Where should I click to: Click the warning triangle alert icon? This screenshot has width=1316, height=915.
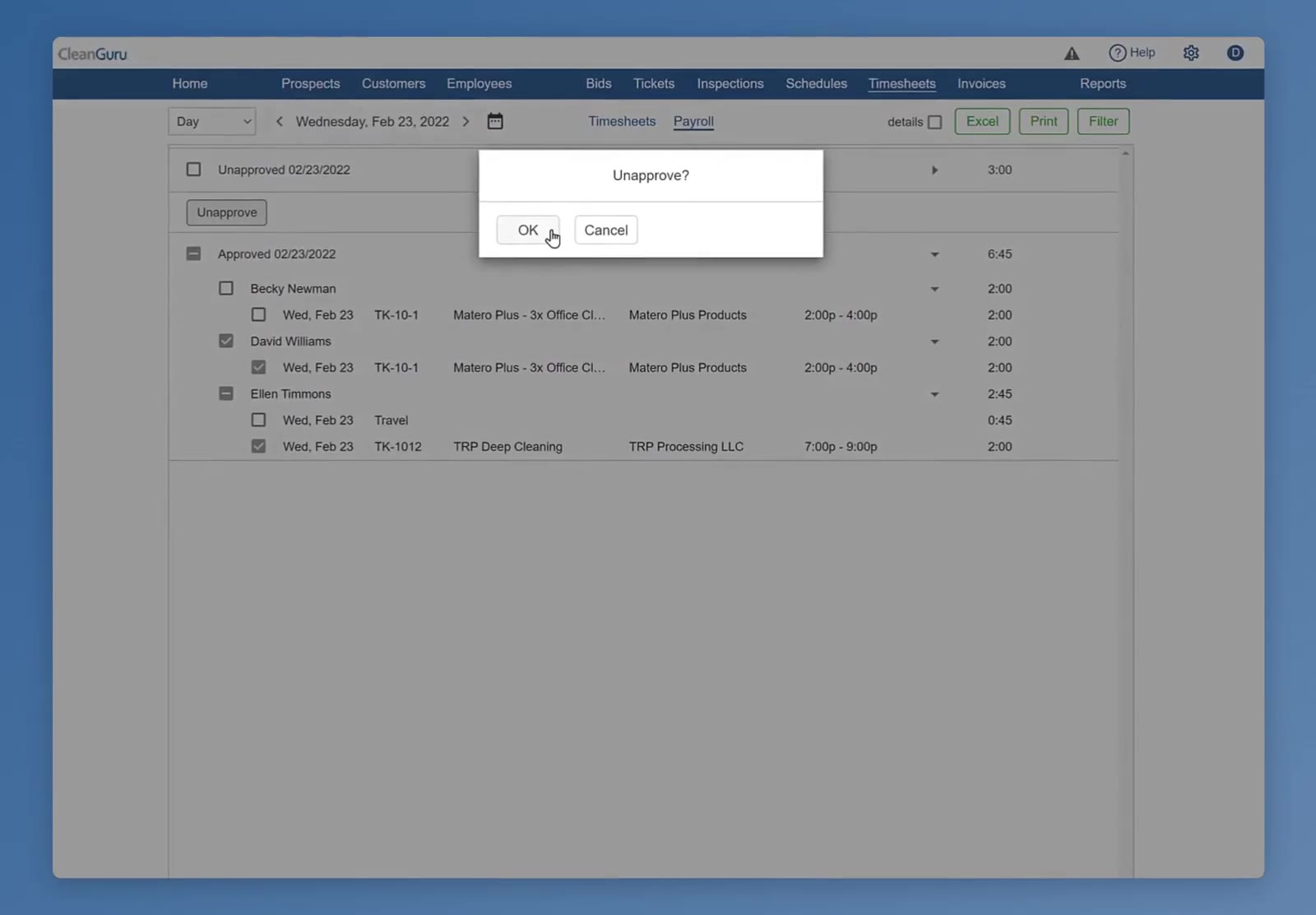click(x=1071, y=53)
